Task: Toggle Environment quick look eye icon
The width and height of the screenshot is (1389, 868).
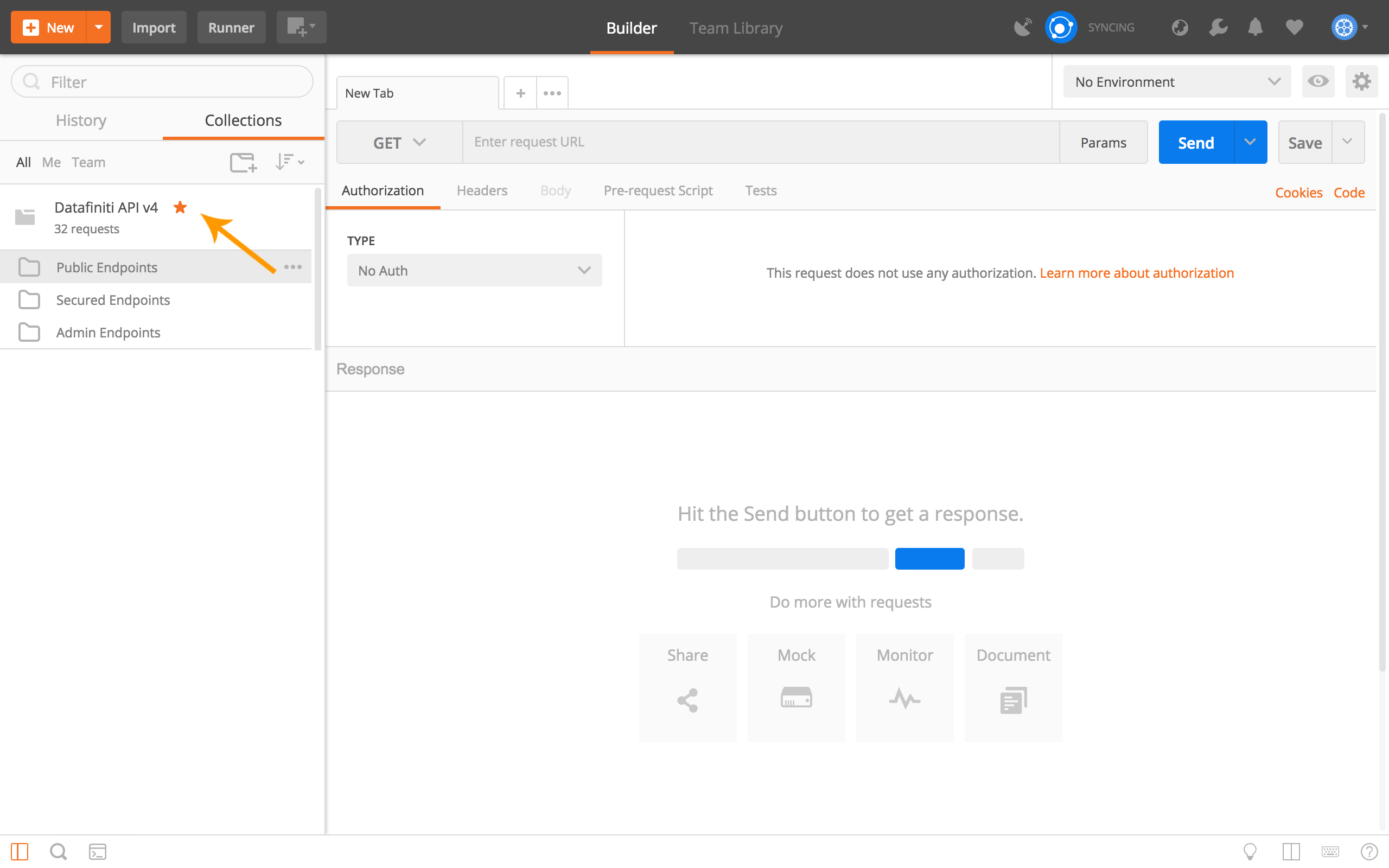Action: coord(1318,81)
